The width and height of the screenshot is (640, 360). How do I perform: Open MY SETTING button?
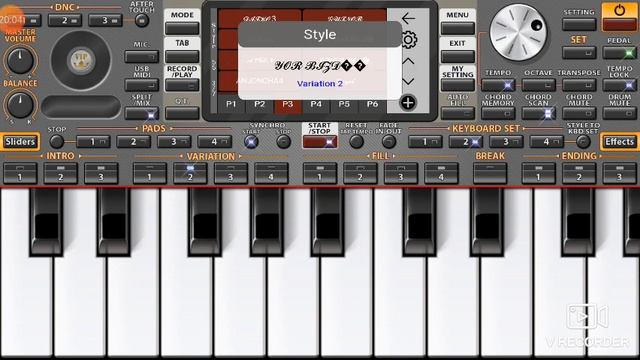point(458,85)
